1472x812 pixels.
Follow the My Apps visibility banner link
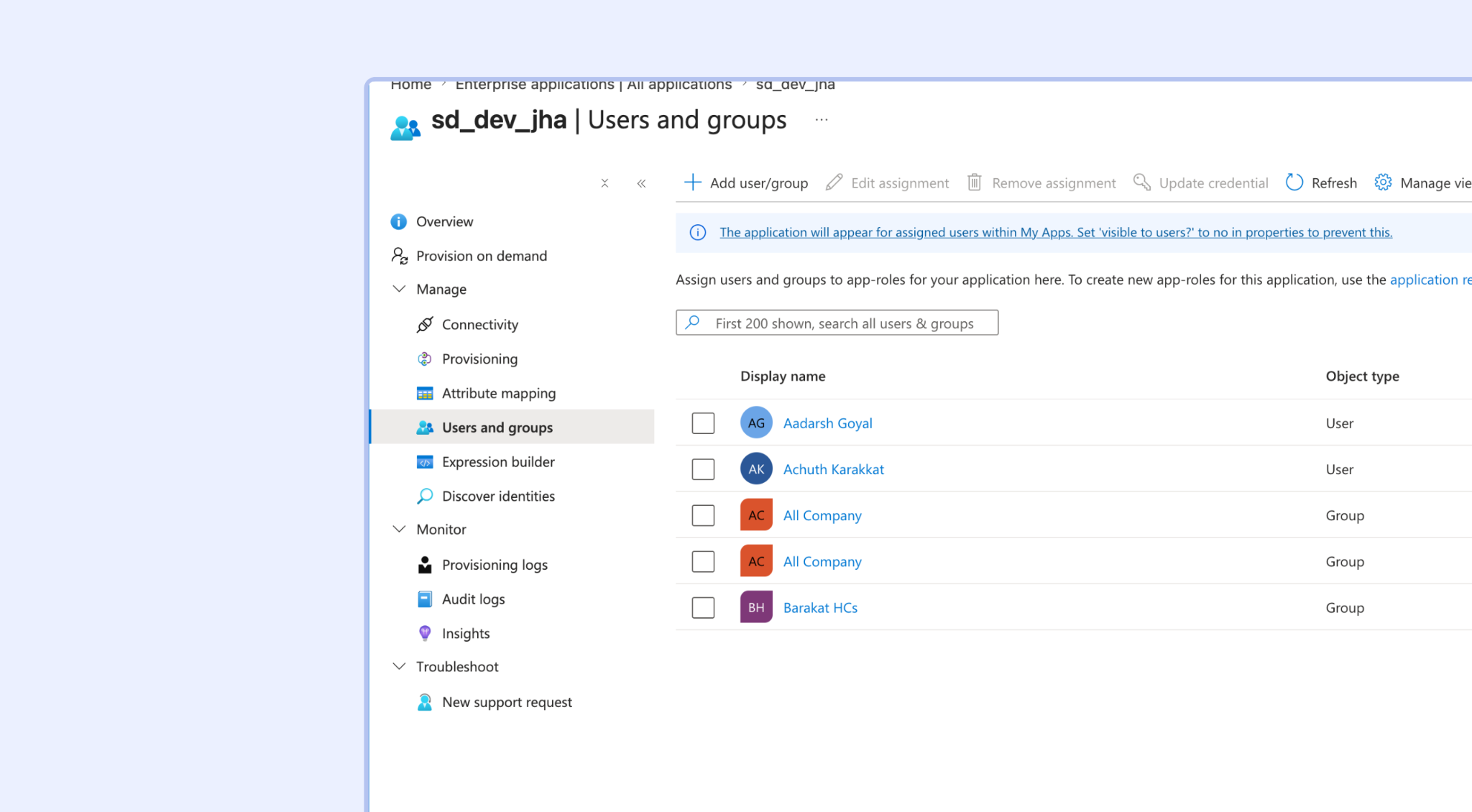tap(1056, 232)
